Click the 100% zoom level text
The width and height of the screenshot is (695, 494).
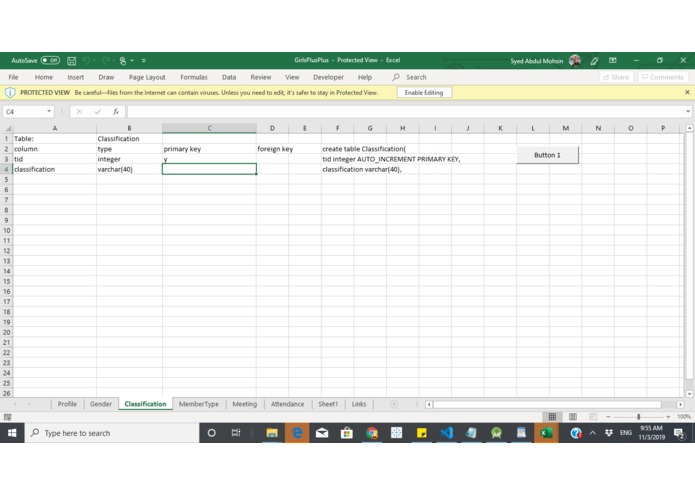(683, 416)
